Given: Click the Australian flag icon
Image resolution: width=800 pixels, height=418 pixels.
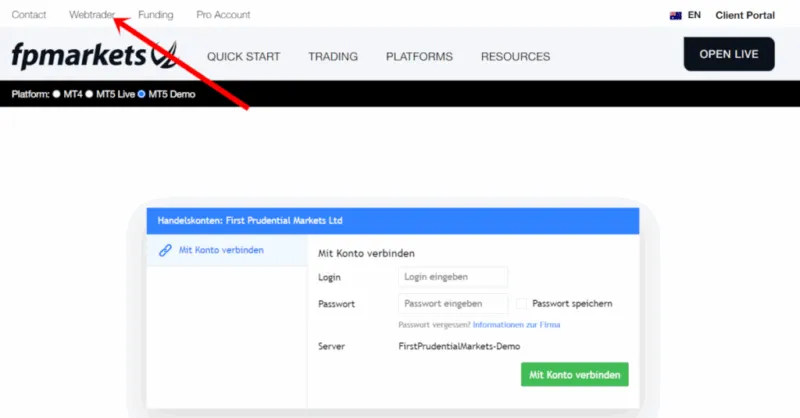Looking at the screenshot, I should (676, 15).
